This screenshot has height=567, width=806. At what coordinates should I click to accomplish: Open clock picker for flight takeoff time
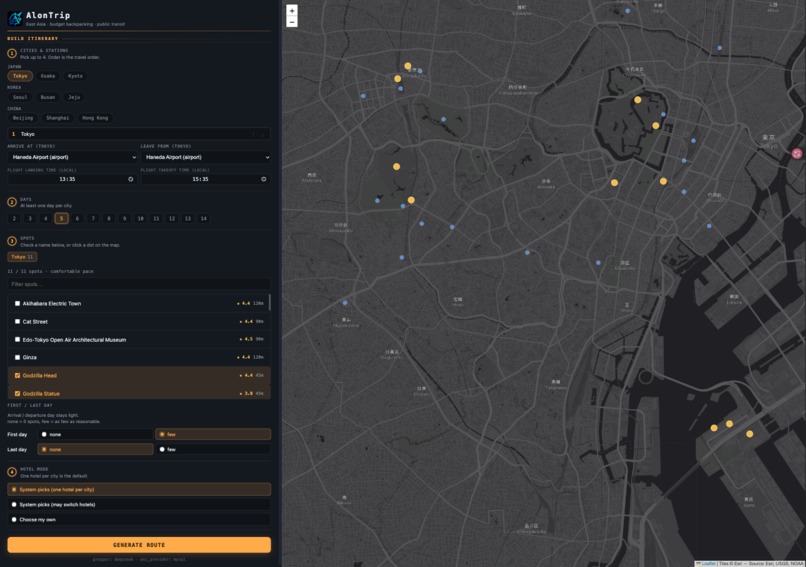pos(264,179)
